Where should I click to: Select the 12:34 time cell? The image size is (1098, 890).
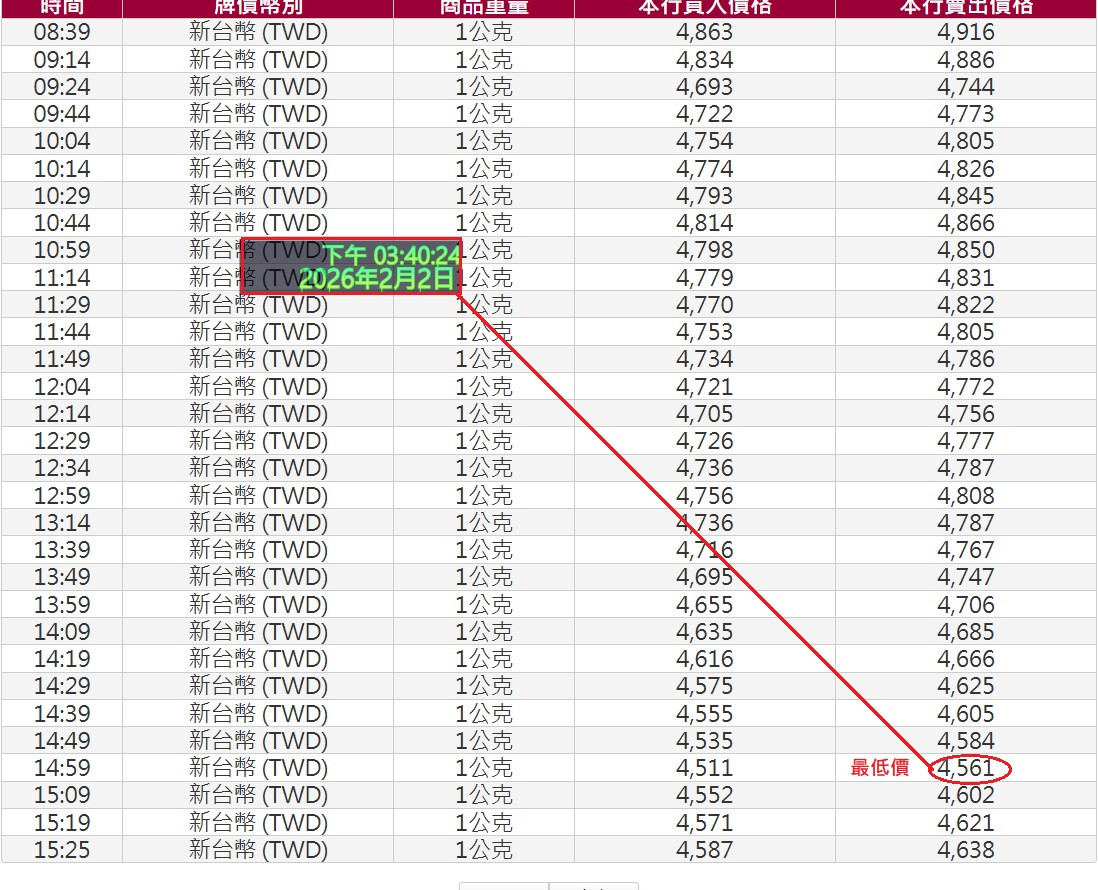click(x=62, y=468)
